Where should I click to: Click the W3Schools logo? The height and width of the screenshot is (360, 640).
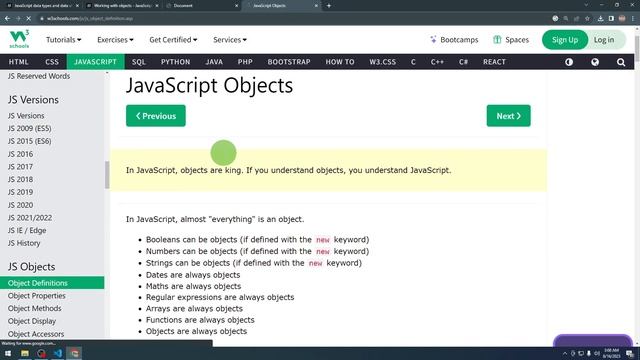click(x=19, y=39)
